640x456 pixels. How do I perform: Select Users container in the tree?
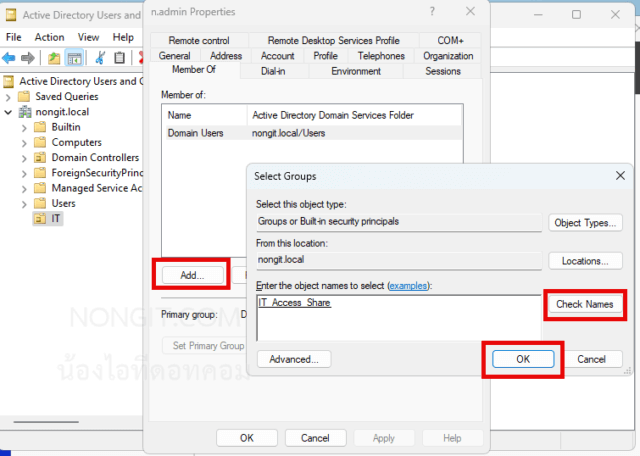pos(63,203)
